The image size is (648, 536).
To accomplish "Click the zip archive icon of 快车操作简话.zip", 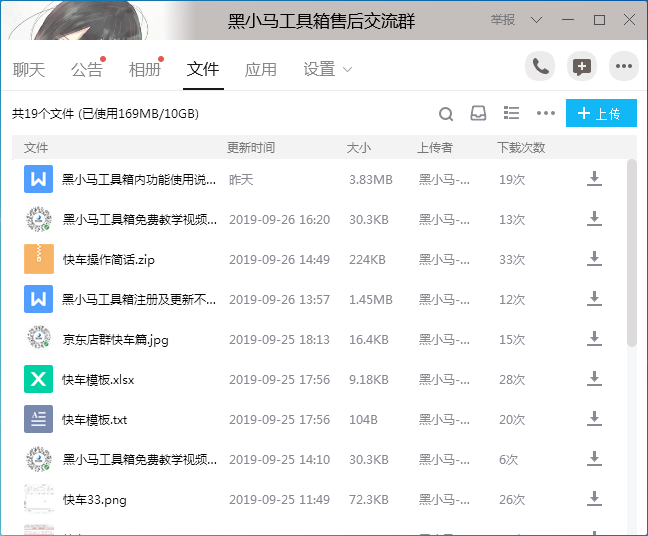I will click(38, 259).
